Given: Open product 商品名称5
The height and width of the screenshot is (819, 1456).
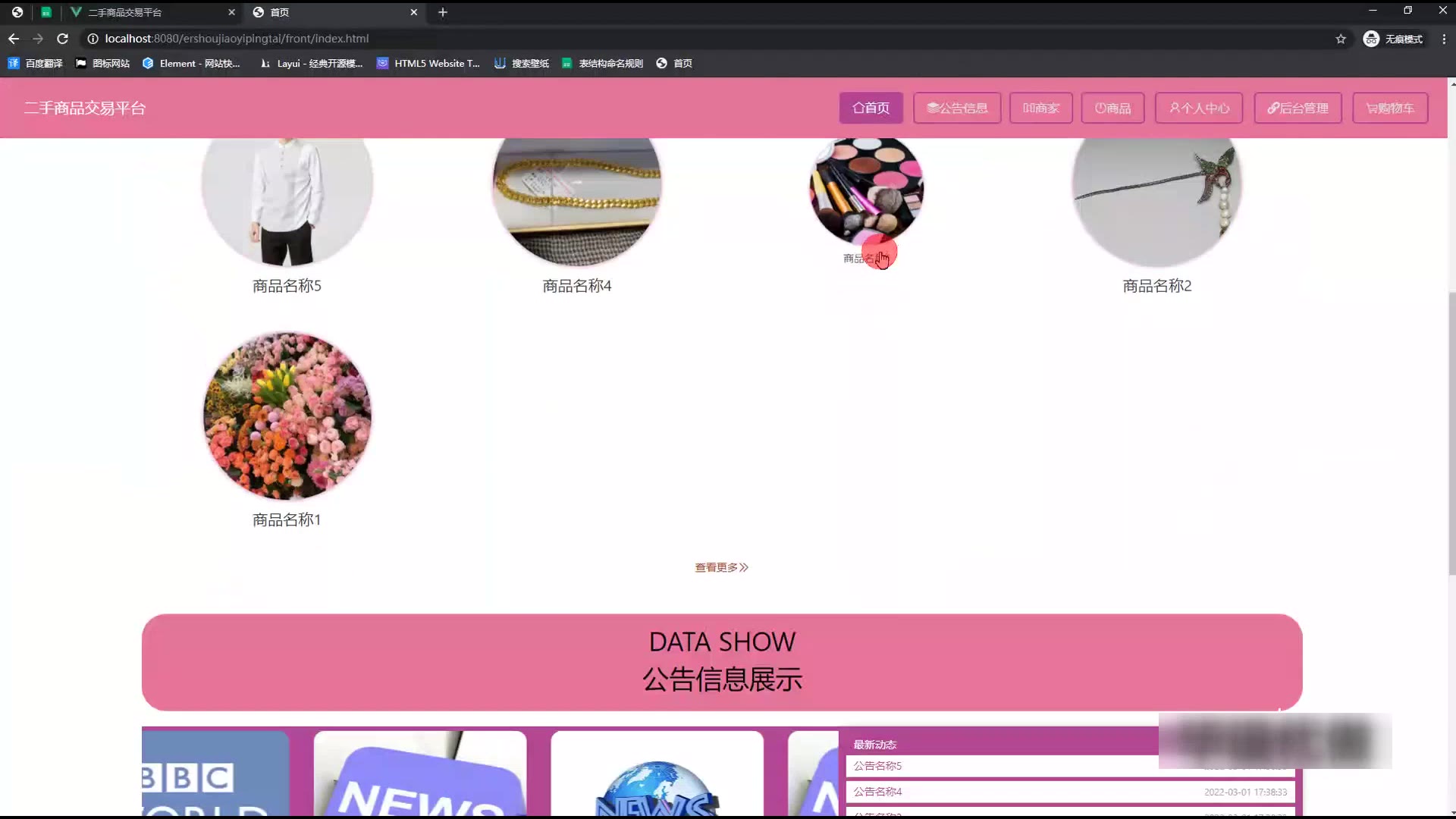Looking at the screenshot, I should coord(287,286).
